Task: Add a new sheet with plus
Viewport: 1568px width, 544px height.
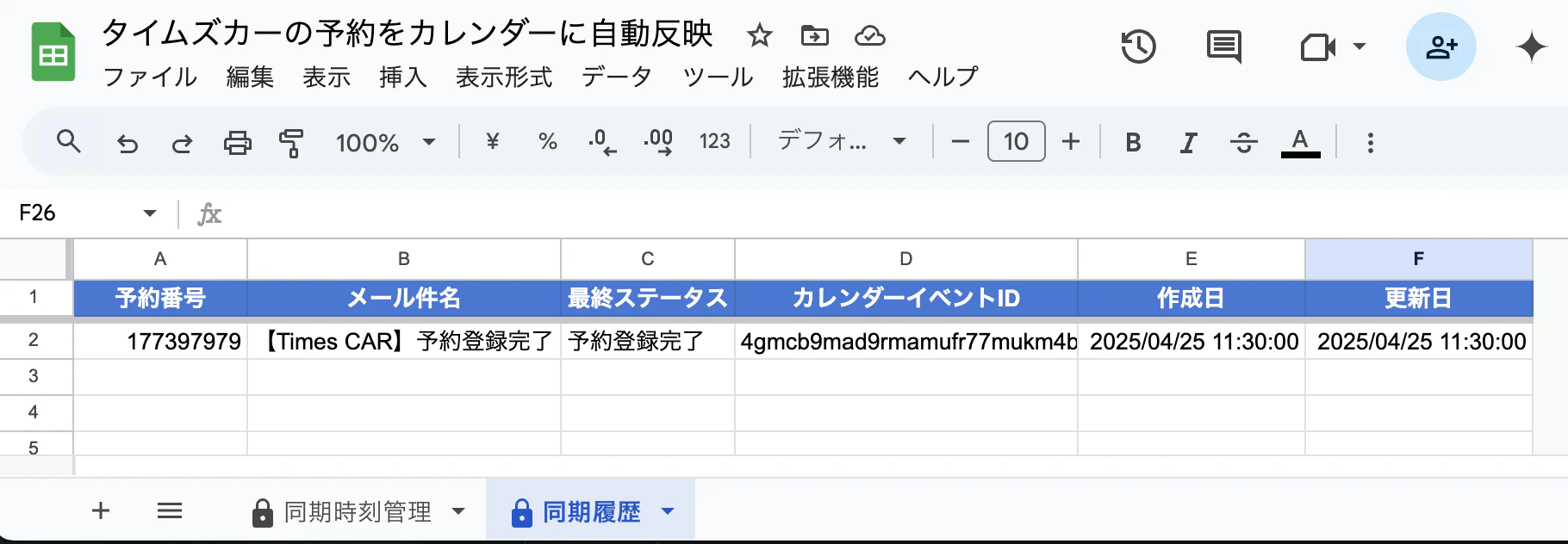Action: click(x=101, y=510)
